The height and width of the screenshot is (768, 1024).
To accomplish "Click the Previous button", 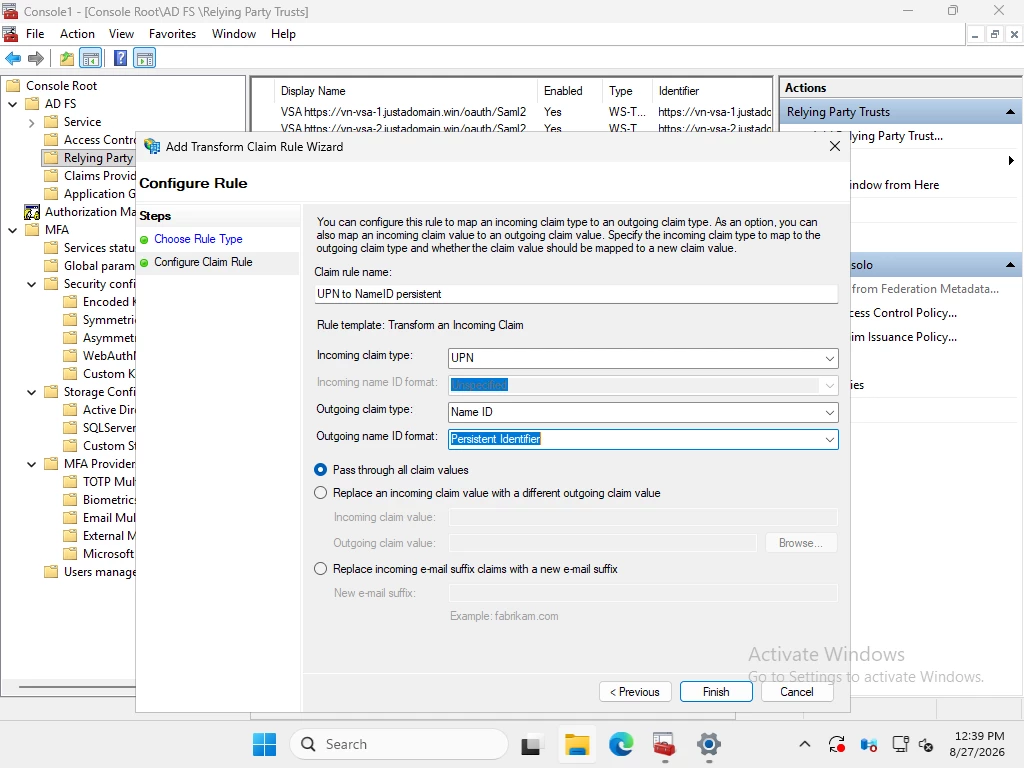I will (635, 692).
